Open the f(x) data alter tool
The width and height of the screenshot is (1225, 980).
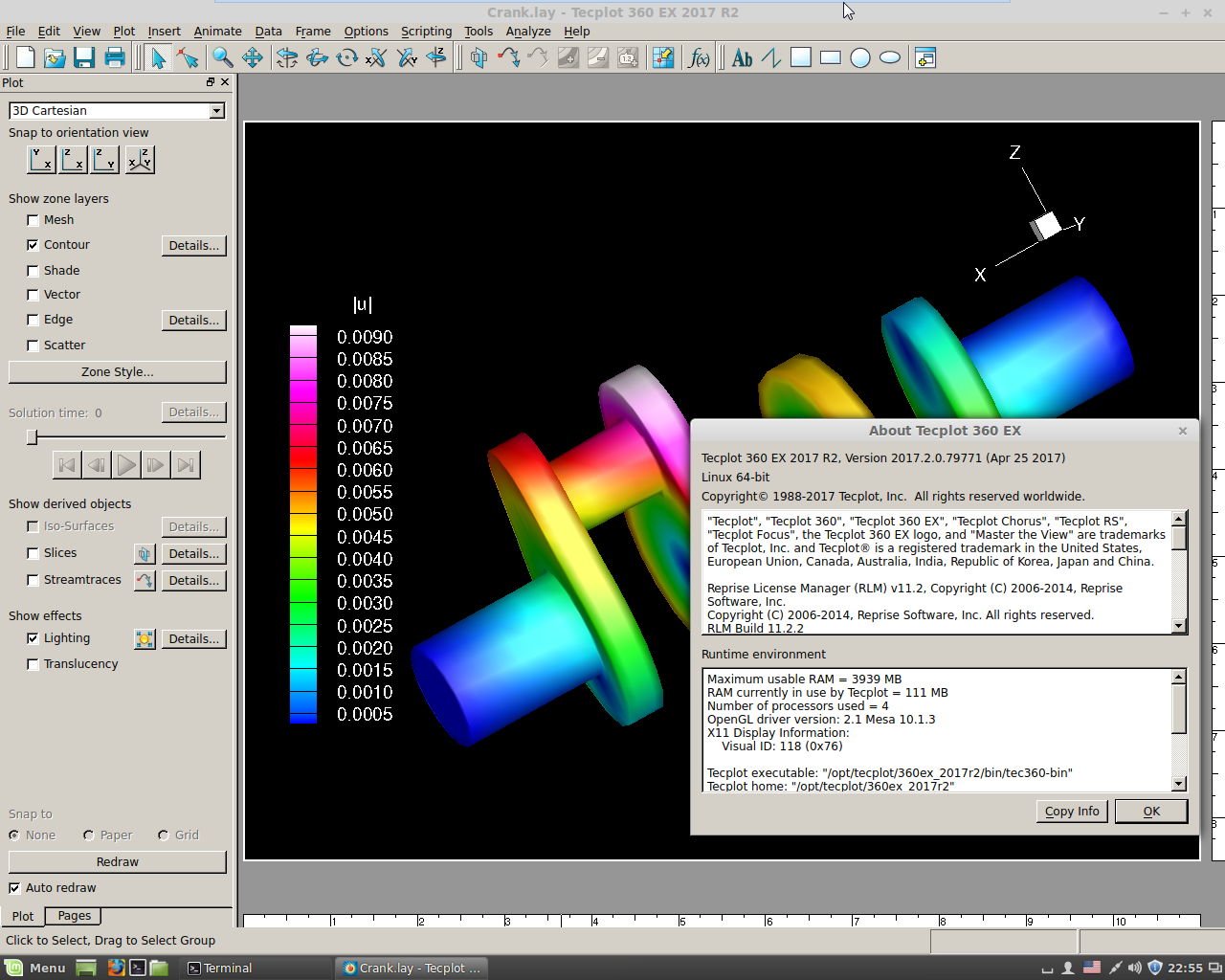pyautogui.click(x=700, y=57)
